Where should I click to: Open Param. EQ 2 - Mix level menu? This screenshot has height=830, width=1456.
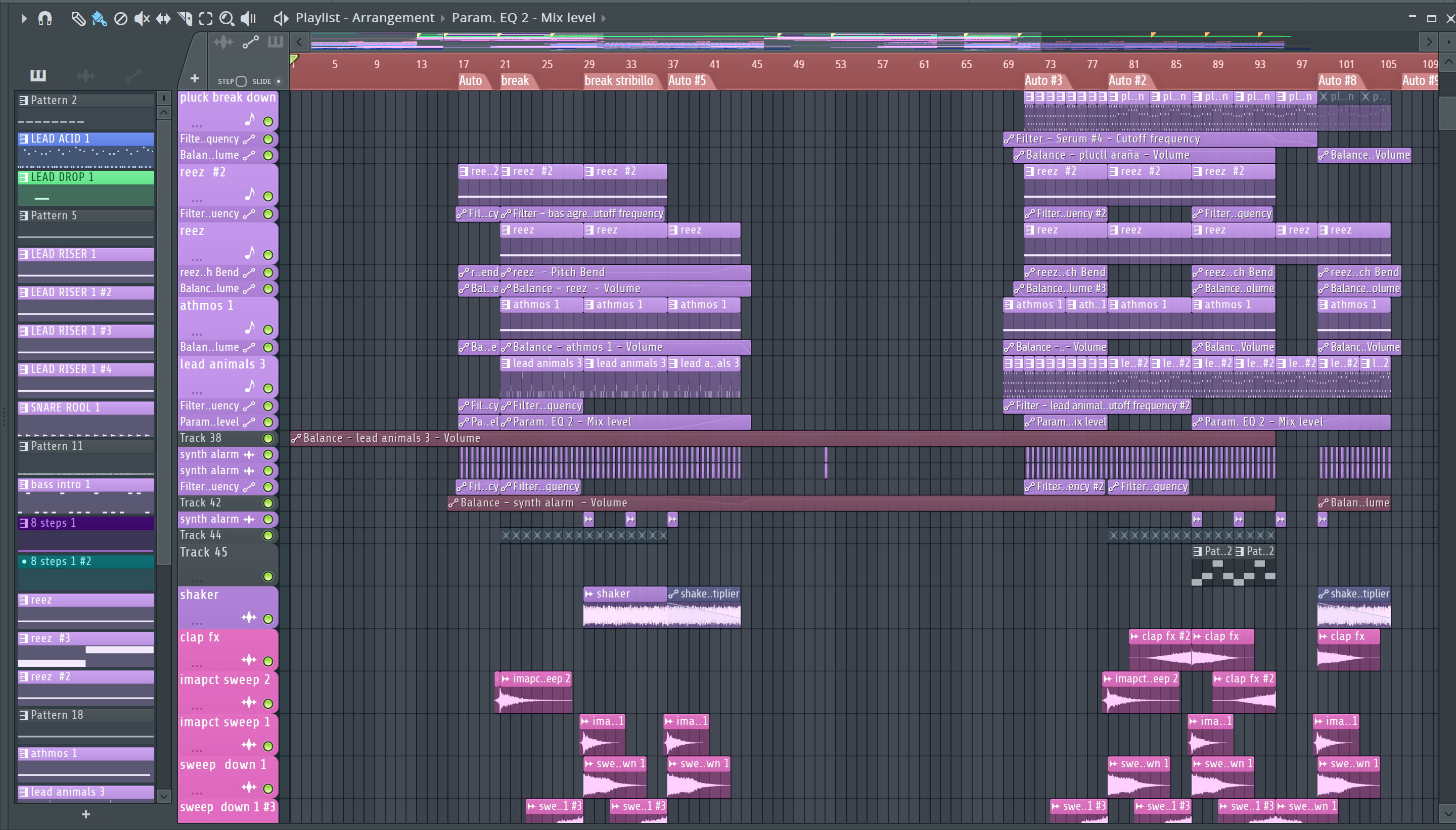(x=523, y=18)
